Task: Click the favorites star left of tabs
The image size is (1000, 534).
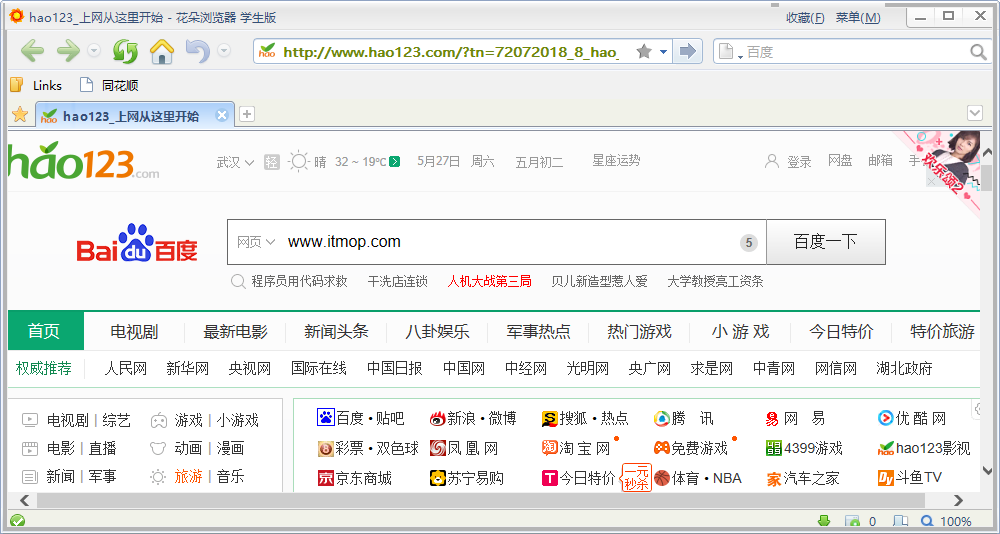Action: click(20, 114)
